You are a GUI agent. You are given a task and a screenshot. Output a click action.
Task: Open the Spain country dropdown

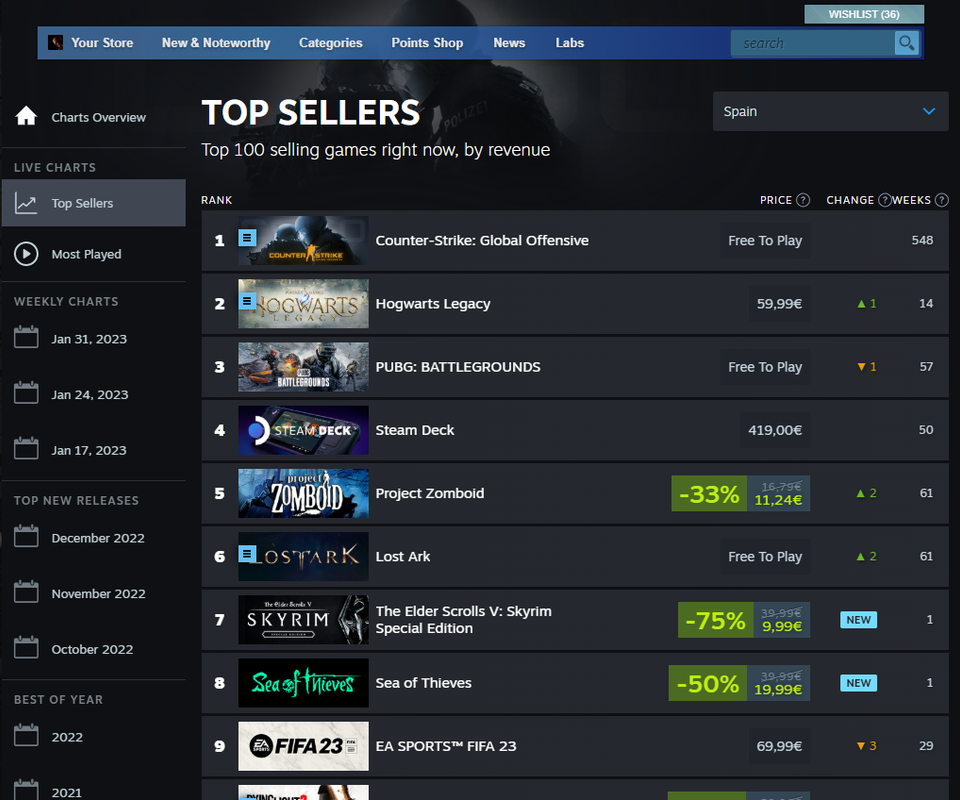click(830, 111)
